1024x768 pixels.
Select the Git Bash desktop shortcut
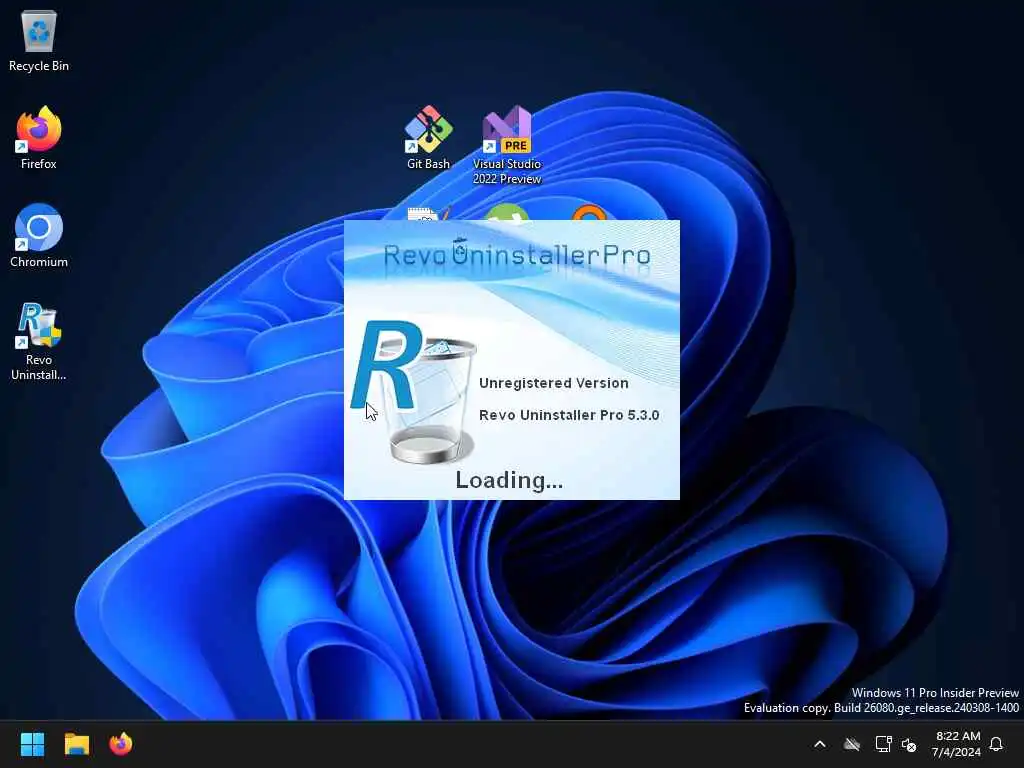point(428,138)
